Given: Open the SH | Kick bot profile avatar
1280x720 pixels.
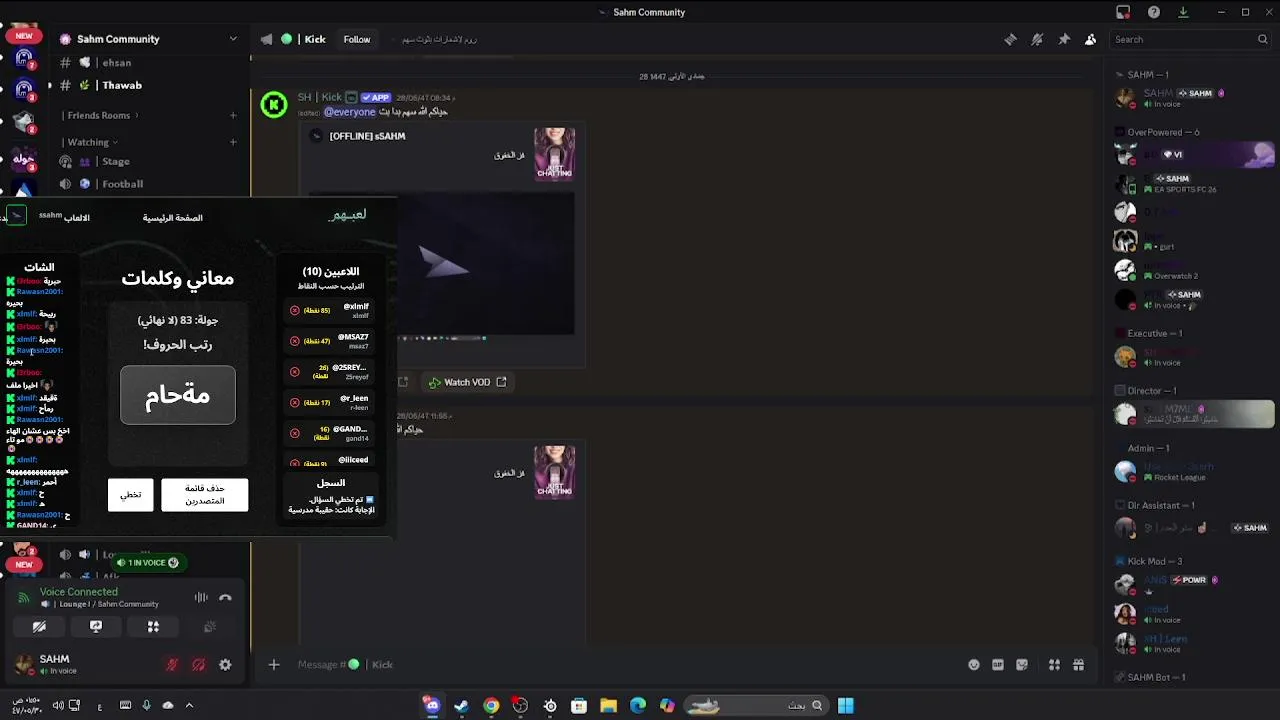Looking at the screenshot, I should coord(274,104).
